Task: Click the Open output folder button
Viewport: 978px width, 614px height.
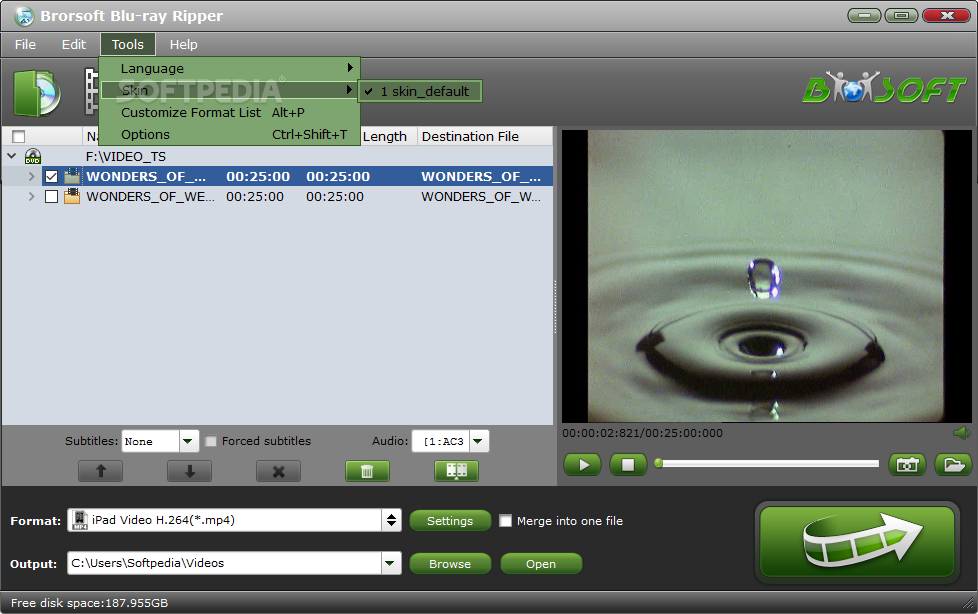Action: coord(541,564)
